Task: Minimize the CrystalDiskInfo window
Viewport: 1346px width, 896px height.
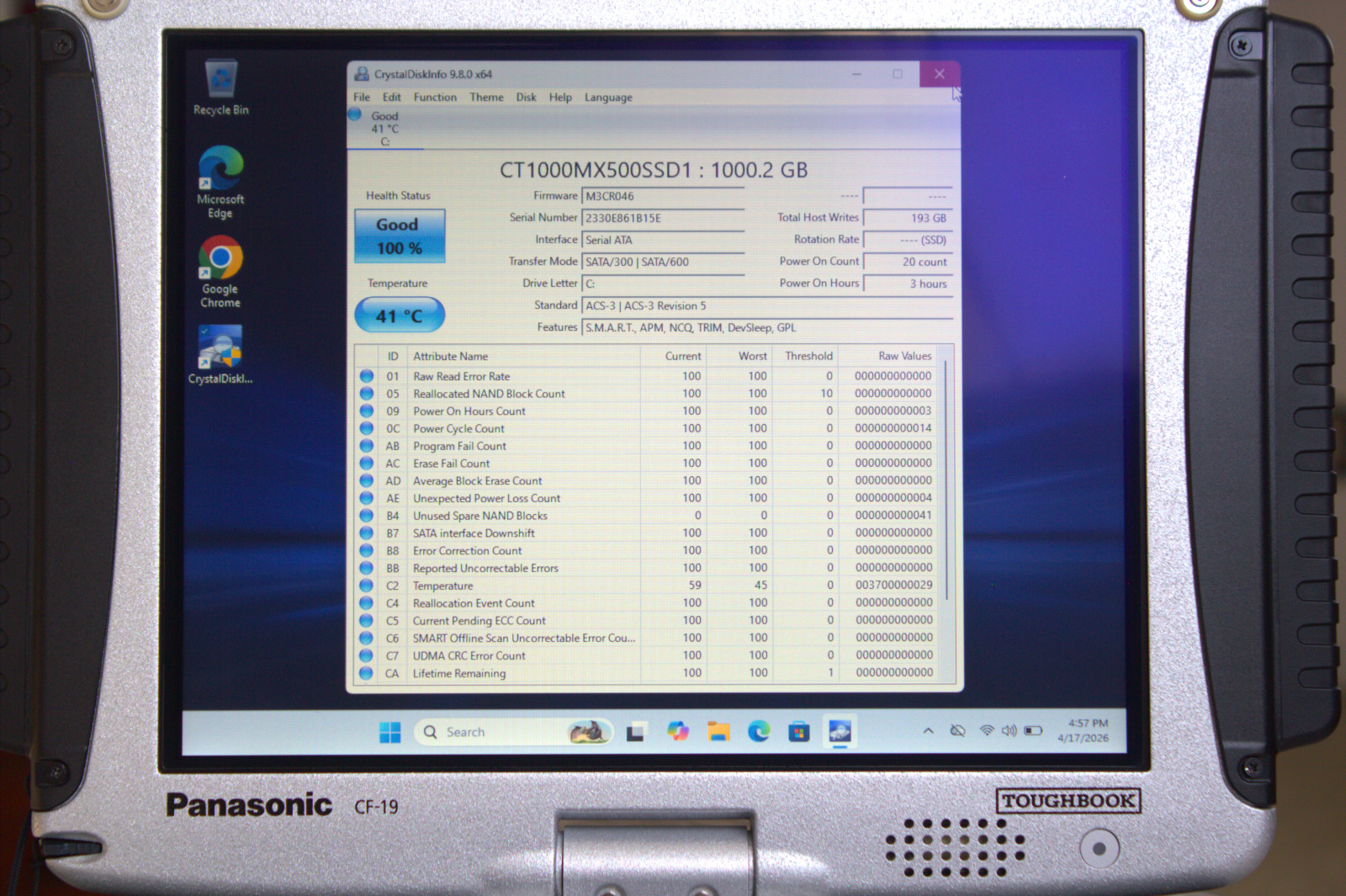Action: 856,74
